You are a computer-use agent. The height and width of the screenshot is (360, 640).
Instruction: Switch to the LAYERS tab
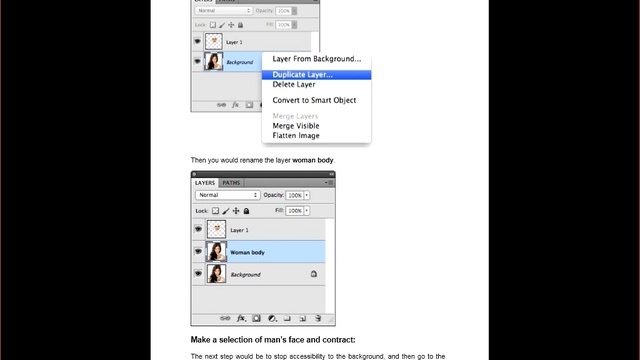pos(205,183)
